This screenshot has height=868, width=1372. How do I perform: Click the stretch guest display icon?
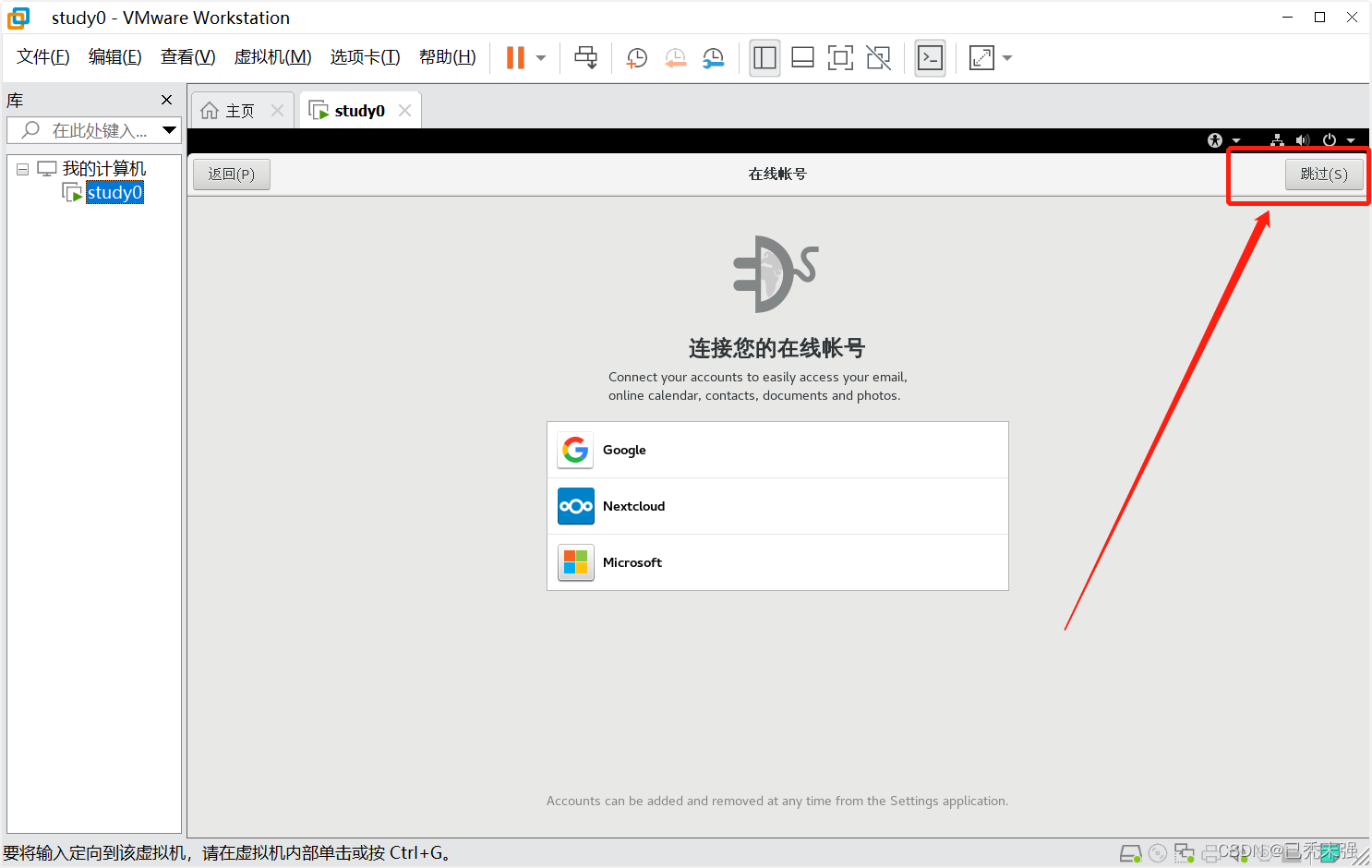[x=981, y=58]
